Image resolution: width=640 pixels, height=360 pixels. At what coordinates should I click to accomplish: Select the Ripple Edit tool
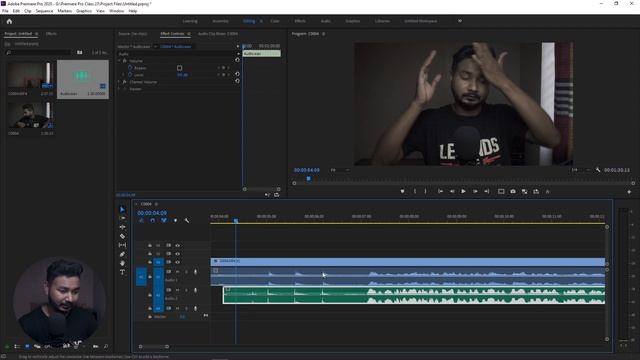[x=122, y=227]
